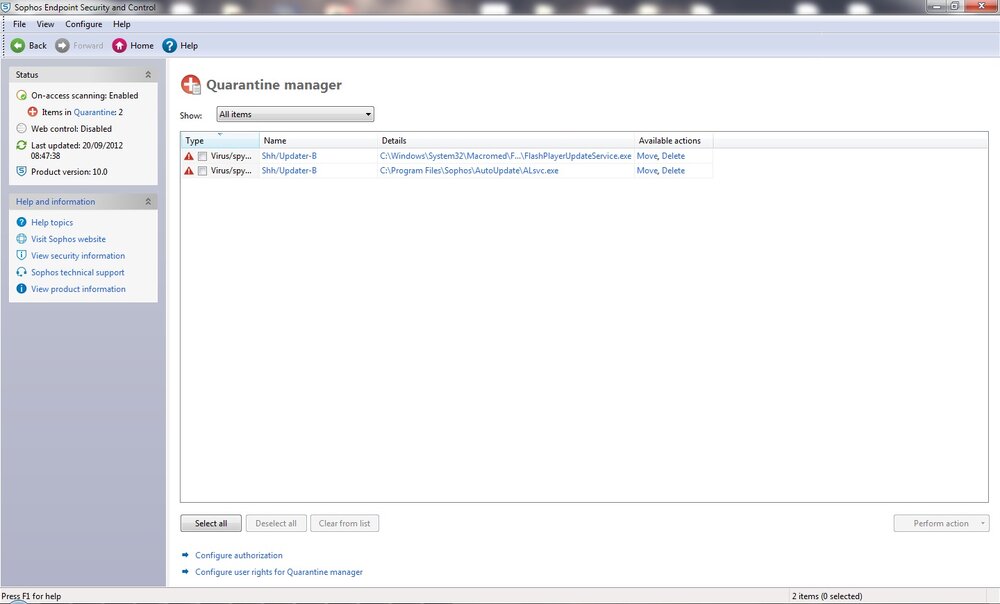The height and width of the screenshot is (604, 1000).
Task: Open Configure user rights for Quarantine manager
Action: tap(279, 571)
